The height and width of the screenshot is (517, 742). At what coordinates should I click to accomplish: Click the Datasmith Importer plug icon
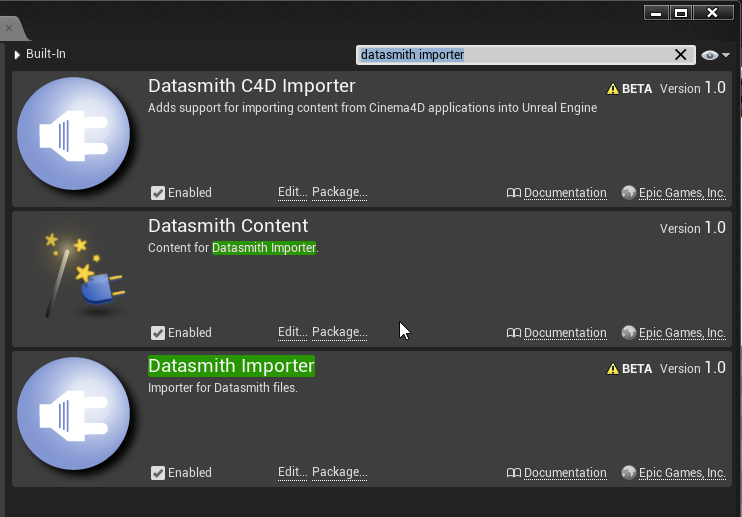coord(73,414)
